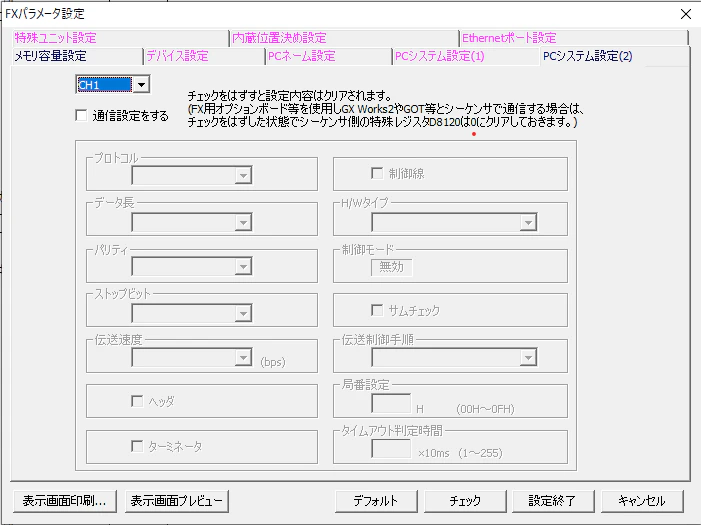Toggle the ヘッダ checkbox

(137, 401)
